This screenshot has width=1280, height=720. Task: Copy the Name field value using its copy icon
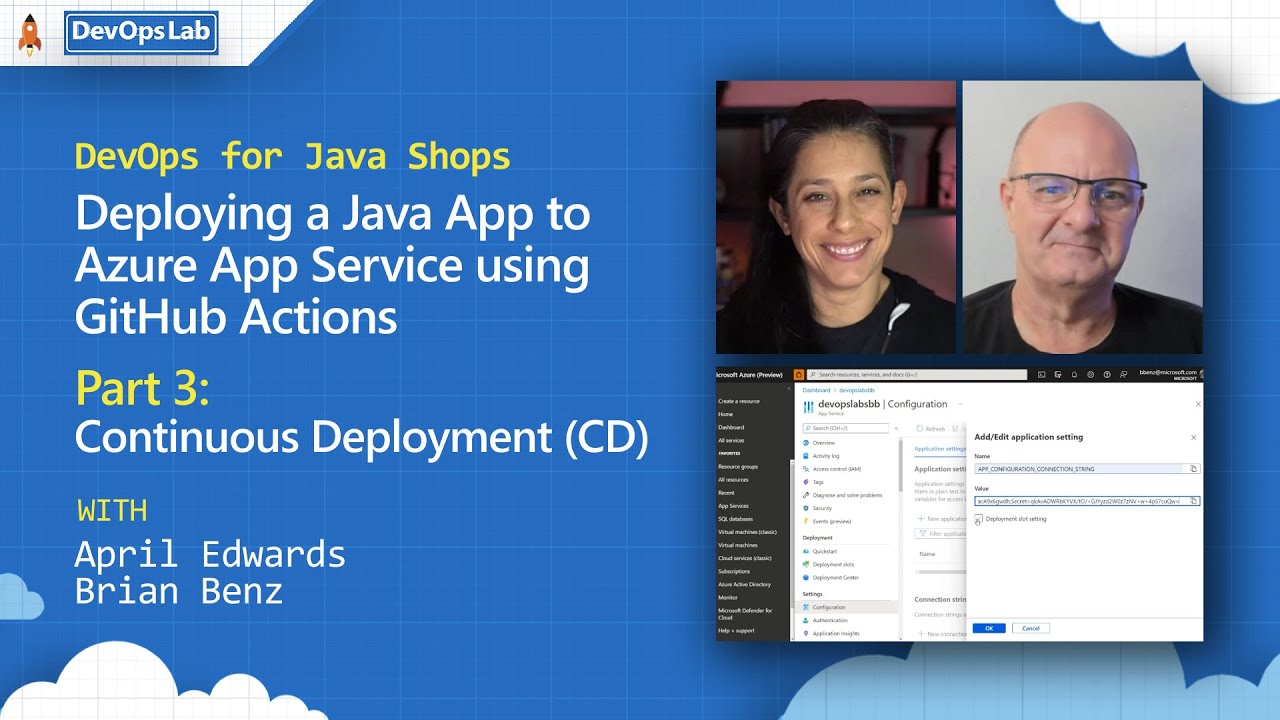(1193, 468)
